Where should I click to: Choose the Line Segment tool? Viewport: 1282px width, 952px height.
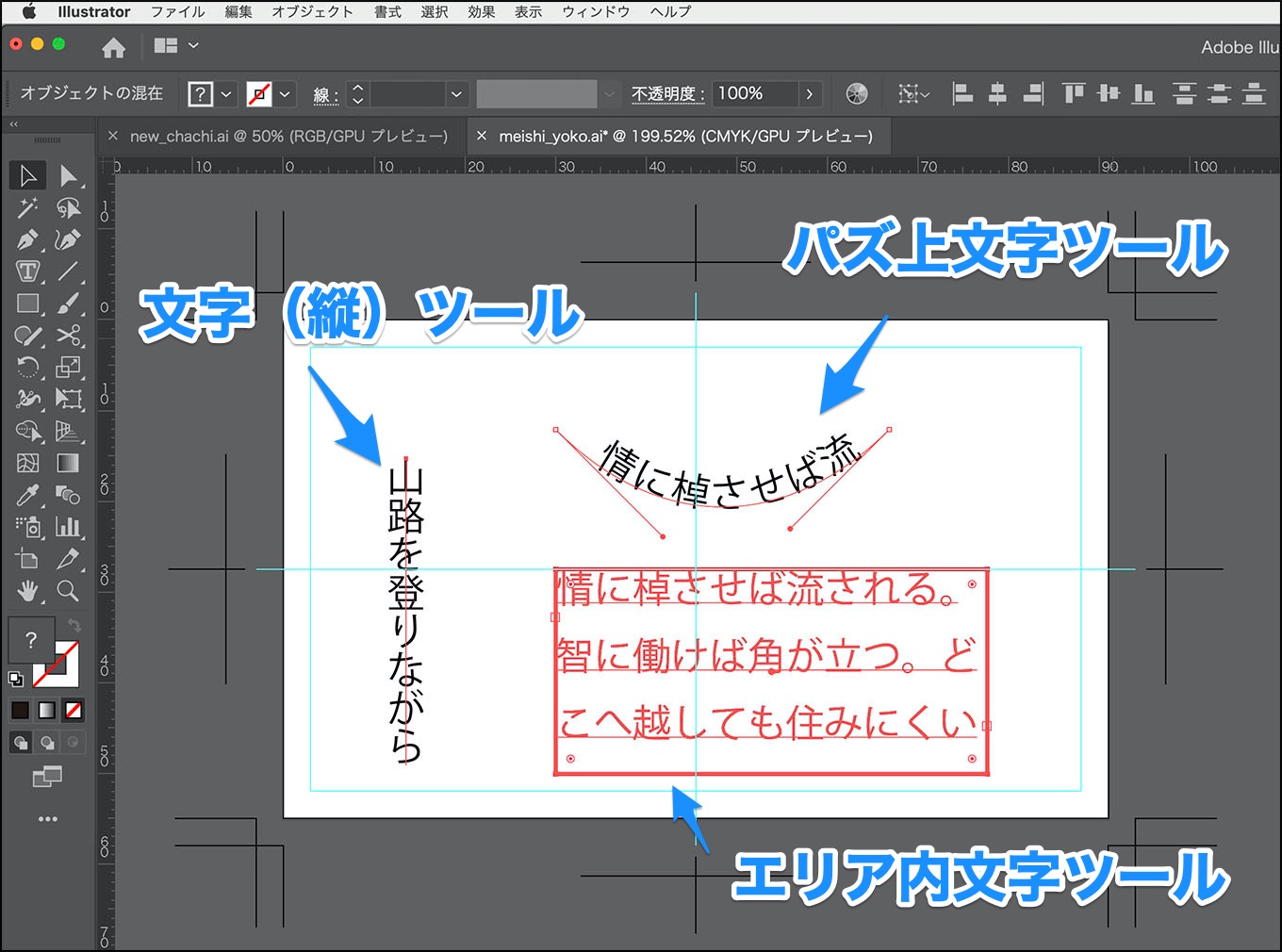(68, 271)
